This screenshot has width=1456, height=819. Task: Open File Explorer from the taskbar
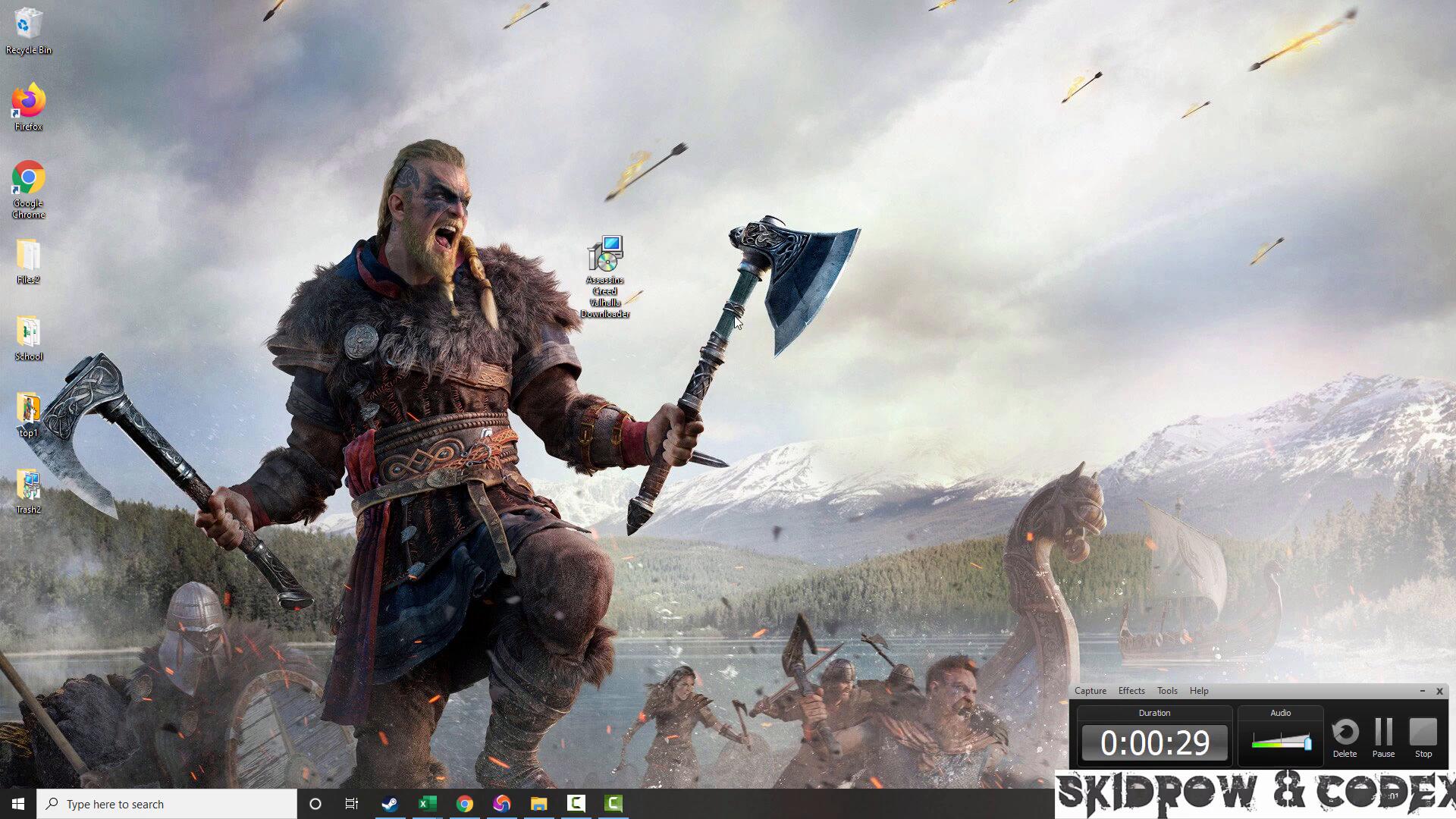coord(538,804)
